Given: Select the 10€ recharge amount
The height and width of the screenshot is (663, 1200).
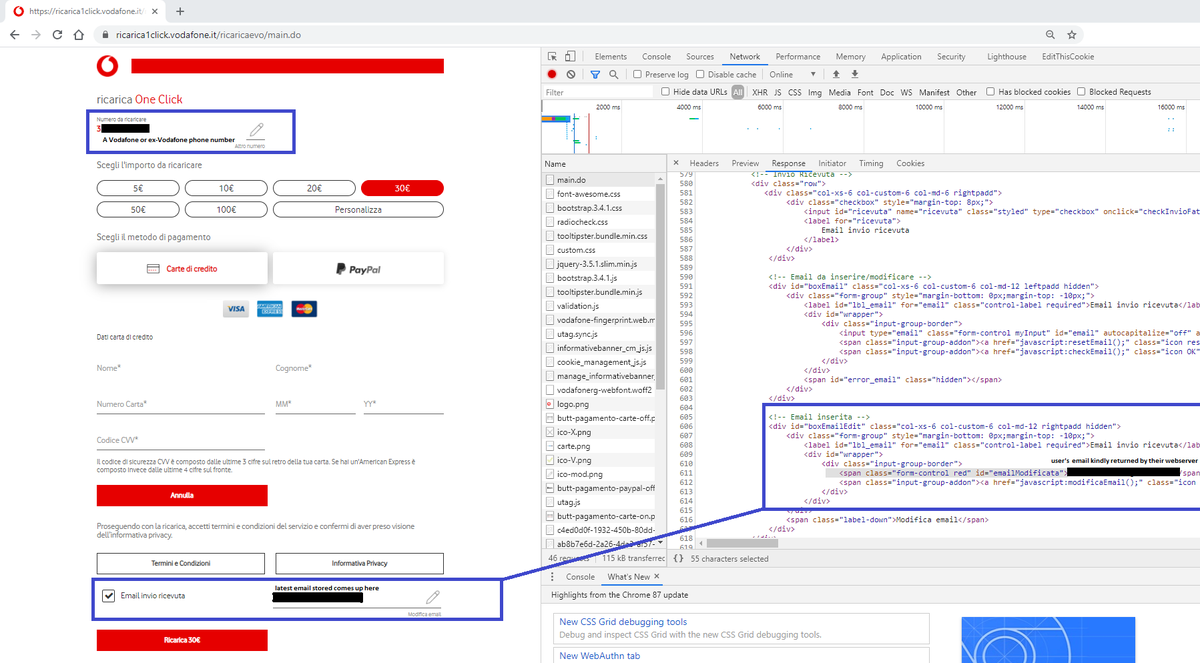Looking at the screenshot, I should [226, 187].
